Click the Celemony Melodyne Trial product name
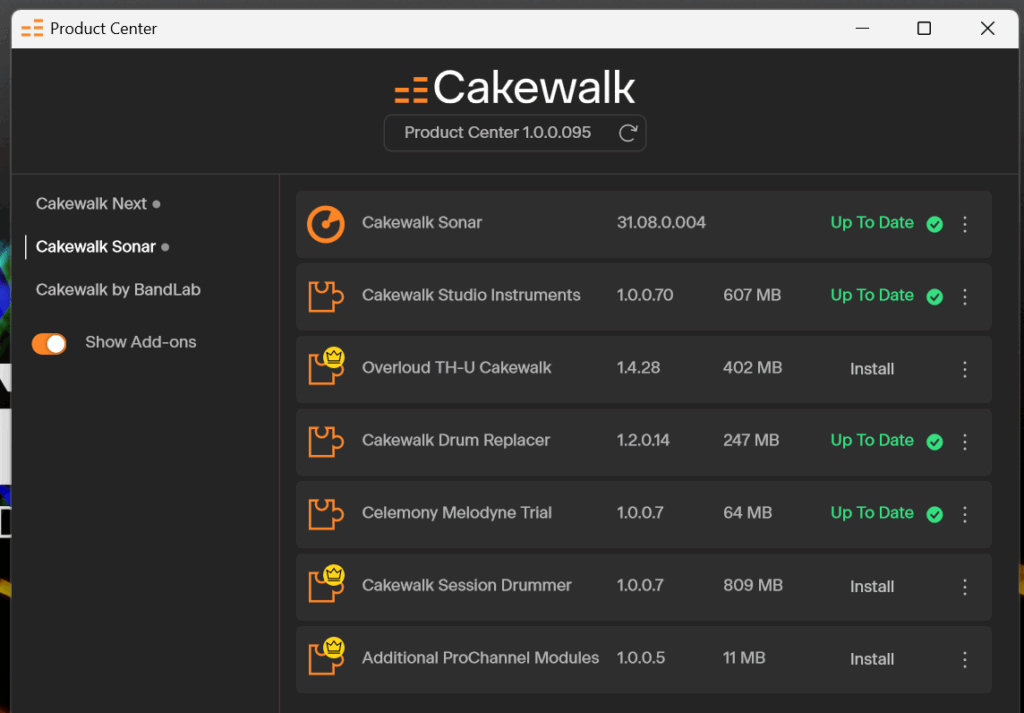The width and height of the screenshot is (1024, 713). pos(456,513)
